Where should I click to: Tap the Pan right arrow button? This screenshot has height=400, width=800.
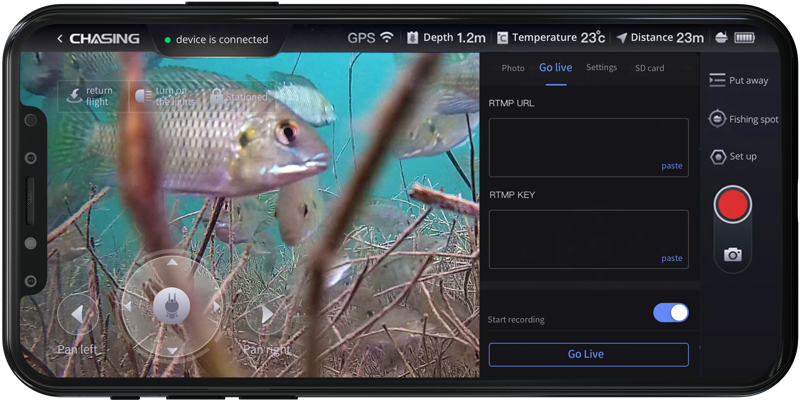(x=266, y=314)
